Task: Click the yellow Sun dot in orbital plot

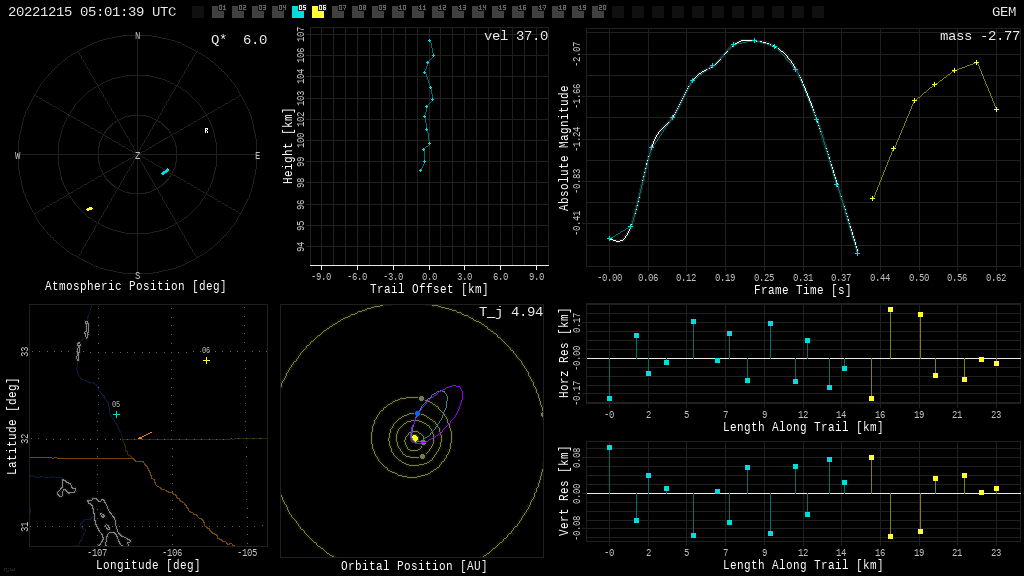Action: click(x=415, y=438)
